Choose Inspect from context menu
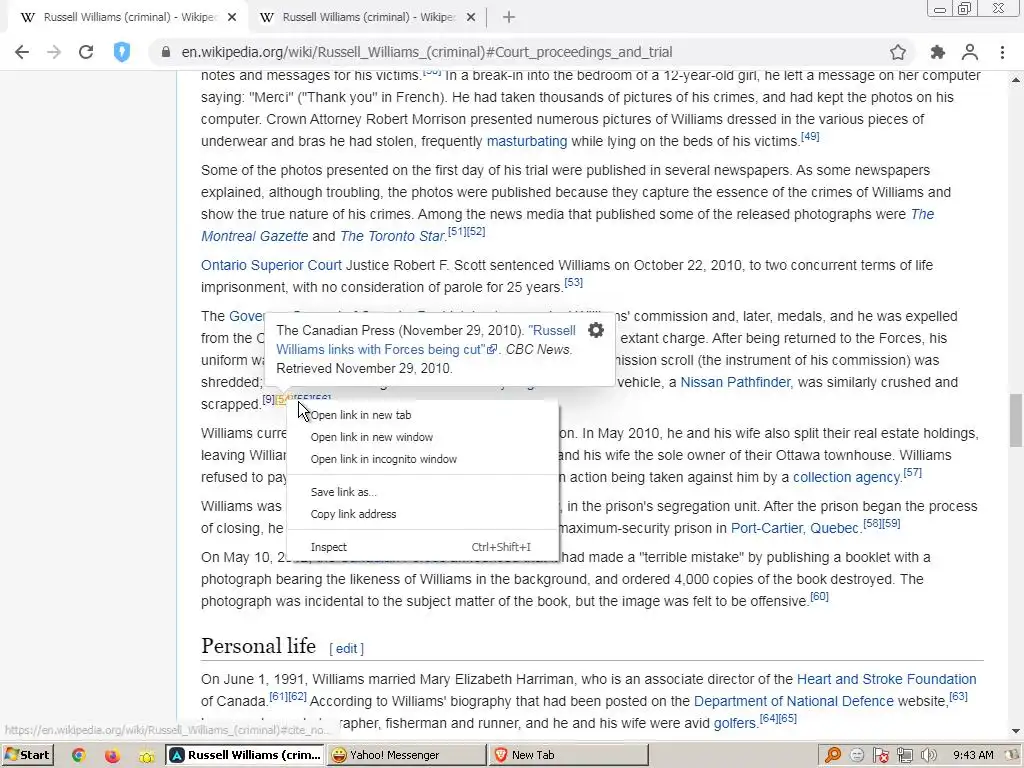The height and width of the screenshot is (768, 1024). coord(423,547)
